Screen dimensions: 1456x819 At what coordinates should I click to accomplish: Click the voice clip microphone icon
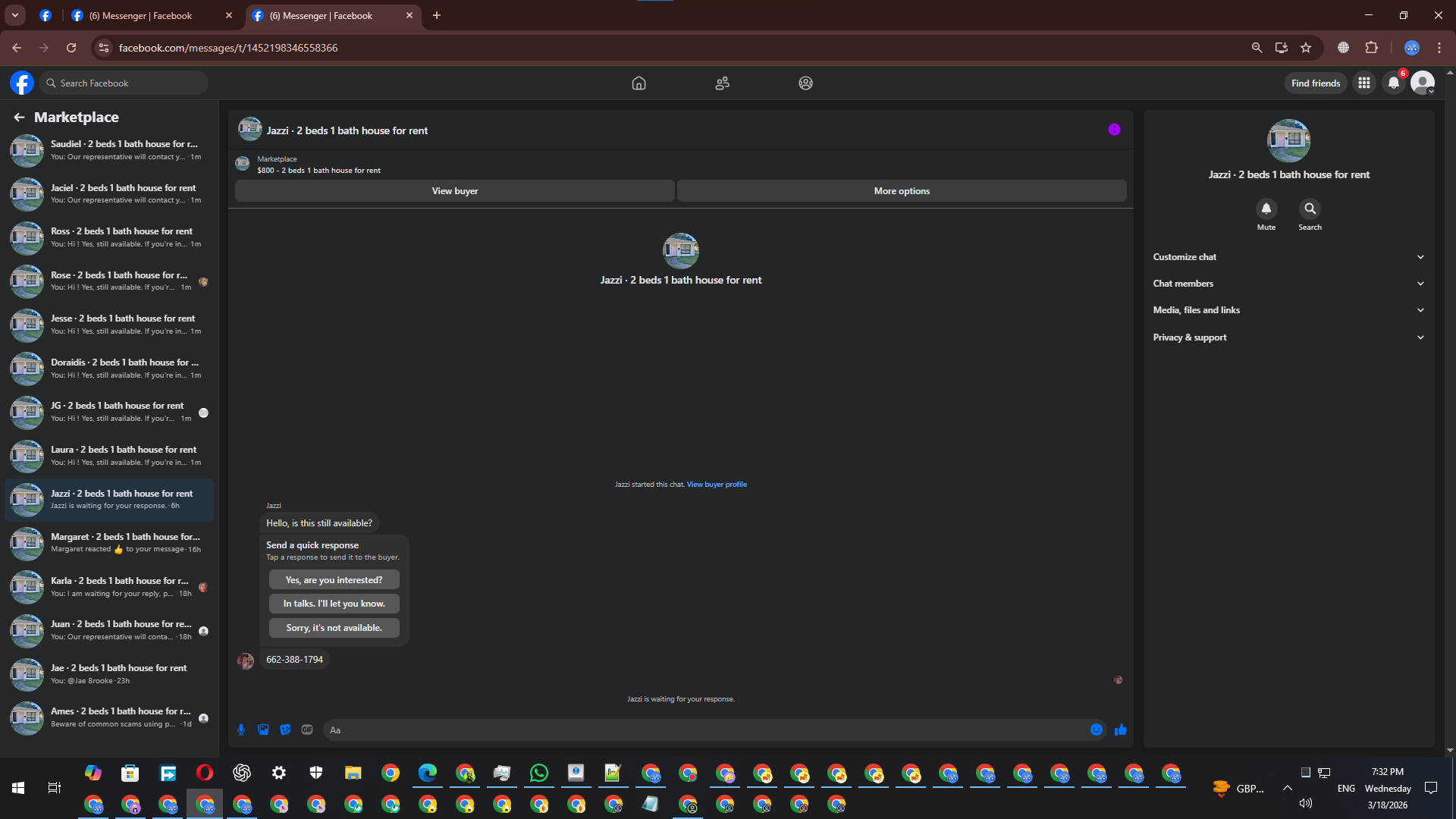pyautogui.click(x=241, y=730)
